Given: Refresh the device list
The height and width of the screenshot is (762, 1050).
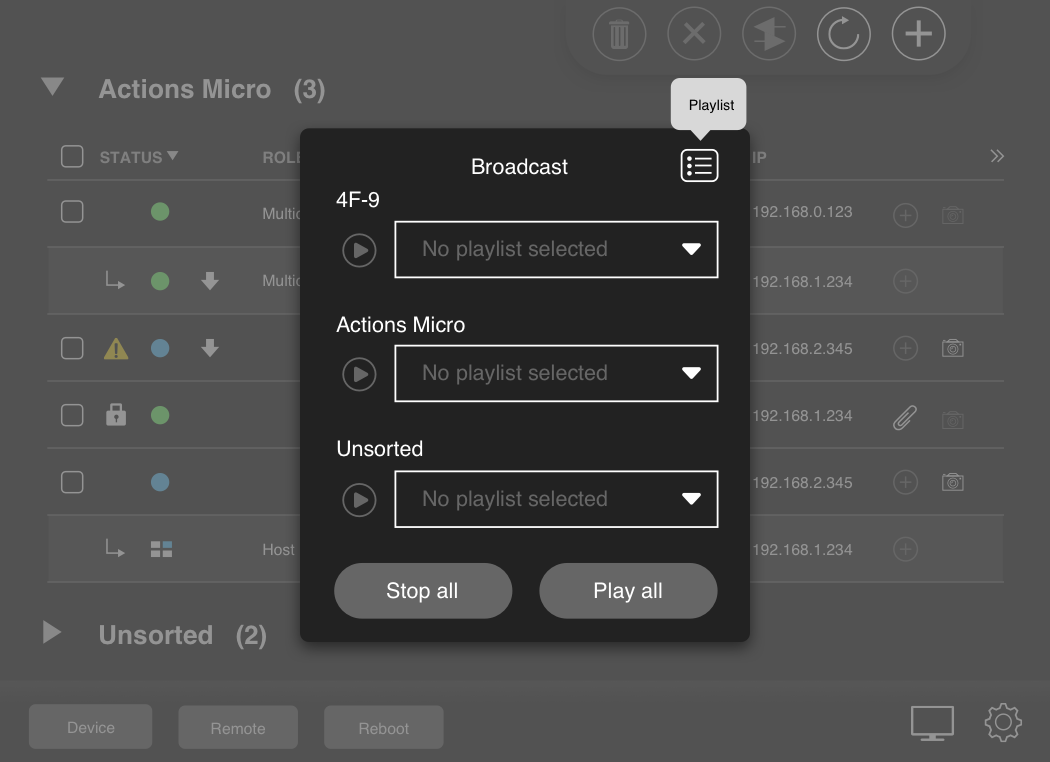Looking at the screenshot, I should tap(843, 33).
